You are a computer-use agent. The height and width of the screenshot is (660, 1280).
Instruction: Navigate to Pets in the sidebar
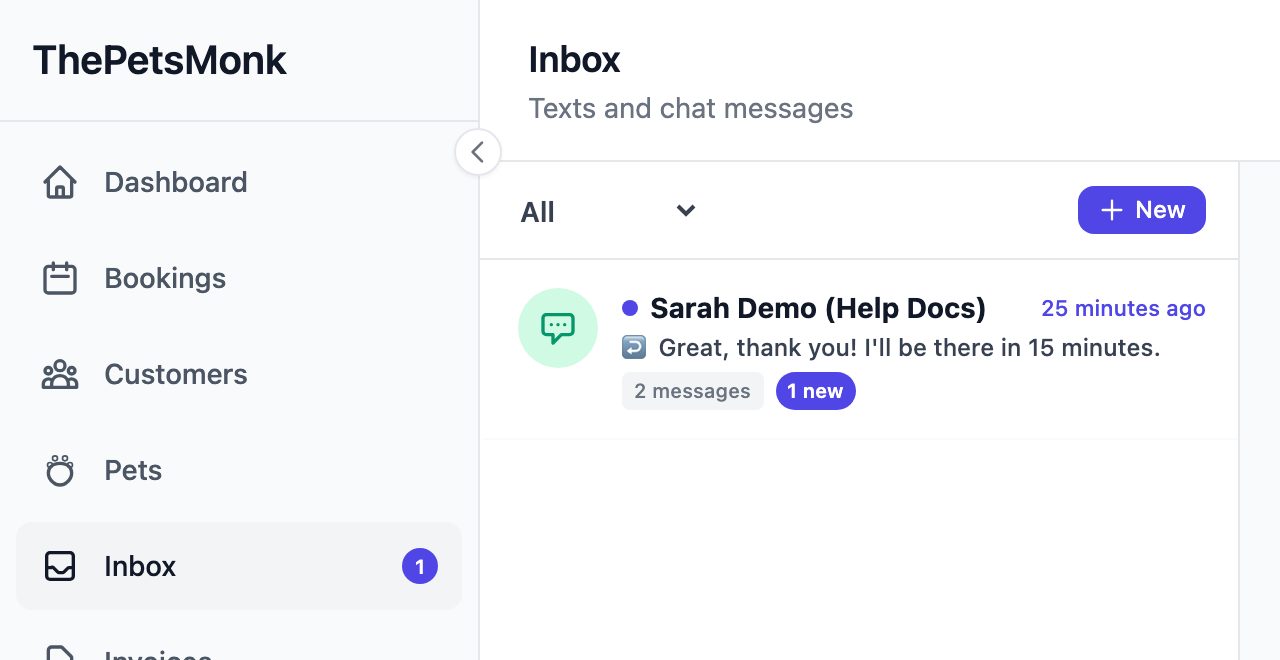click(239, 470)
